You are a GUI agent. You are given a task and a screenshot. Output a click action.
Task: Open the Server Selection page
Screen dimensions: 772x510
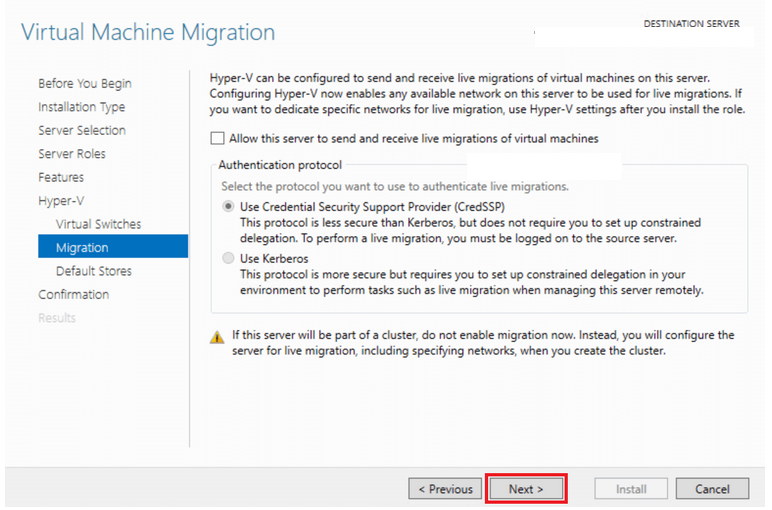[x=82, y=130]
